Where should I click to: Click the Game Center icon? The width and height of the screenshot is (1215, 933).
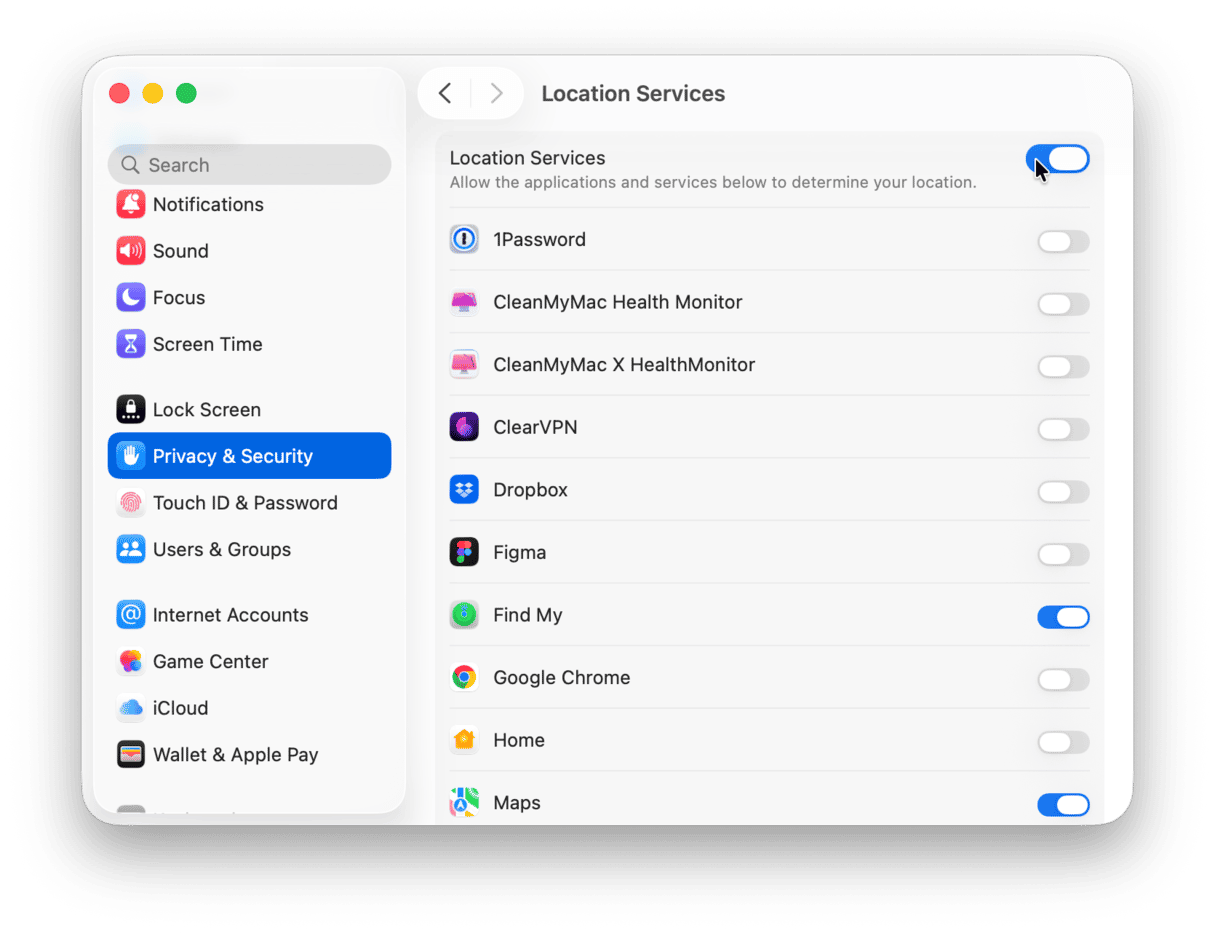pos(131,662)
